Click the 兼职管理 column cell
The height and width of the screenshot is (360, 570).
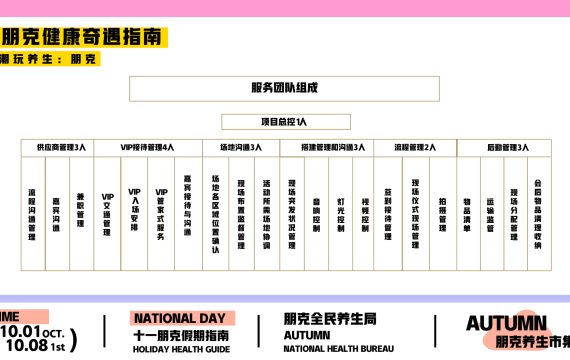[81, 214]
